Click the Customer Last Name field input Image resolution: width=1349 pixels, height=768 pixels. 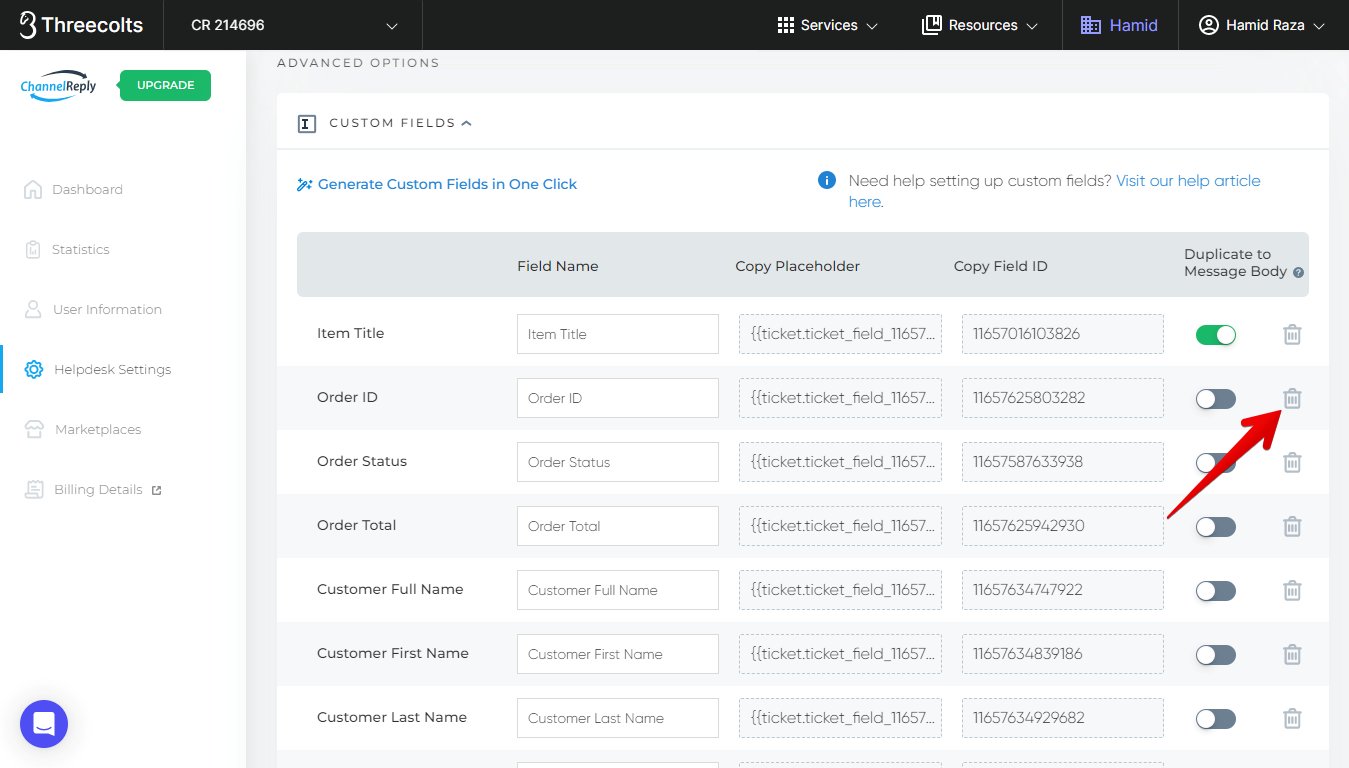tap(618, 718)
